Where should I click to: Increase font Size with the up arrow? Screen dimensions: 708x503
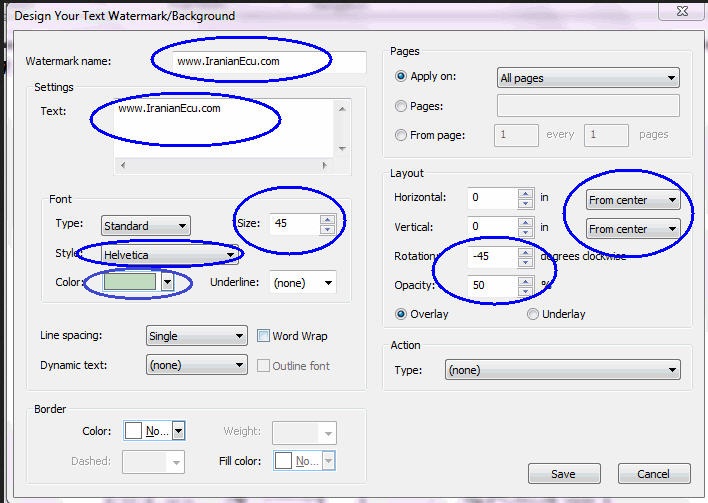[327, 219]
